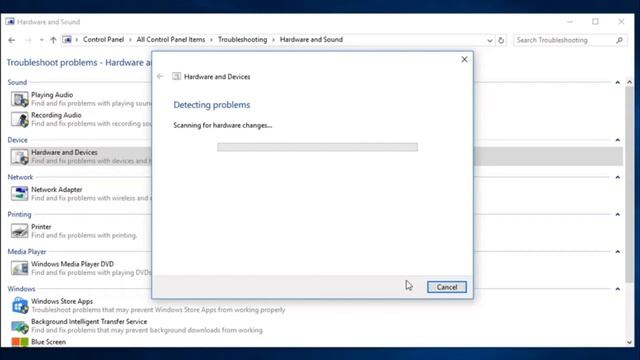Click the search magnifier icon

(x=619, y=40)
